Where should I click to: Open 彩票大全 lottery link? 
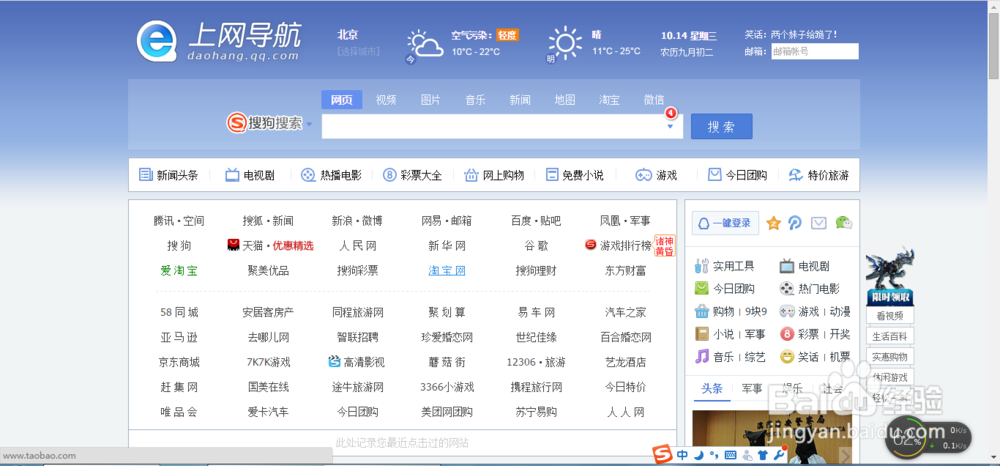click(x=412, y=175)
